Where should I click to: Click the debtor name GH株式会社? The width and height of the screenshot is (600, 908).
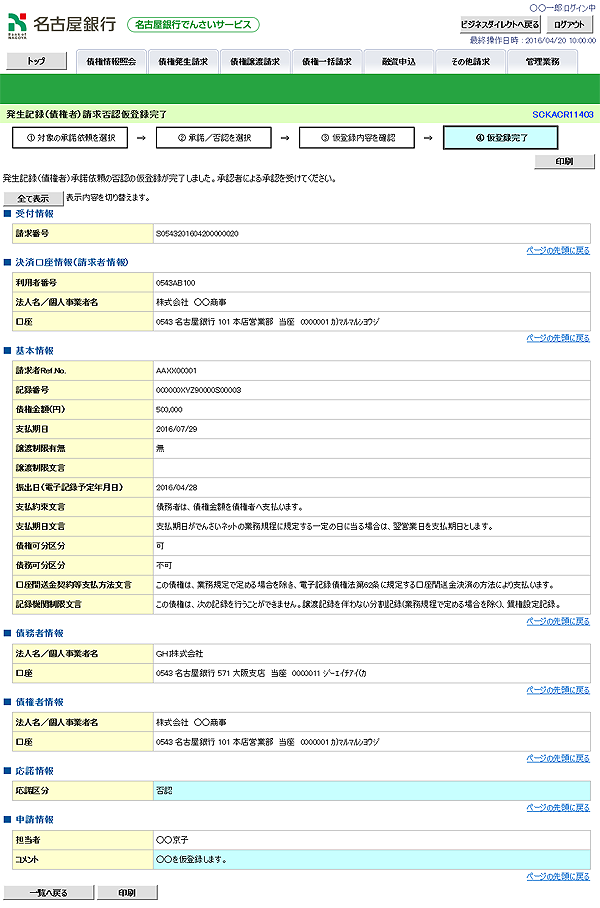click(x=180, y=654)
